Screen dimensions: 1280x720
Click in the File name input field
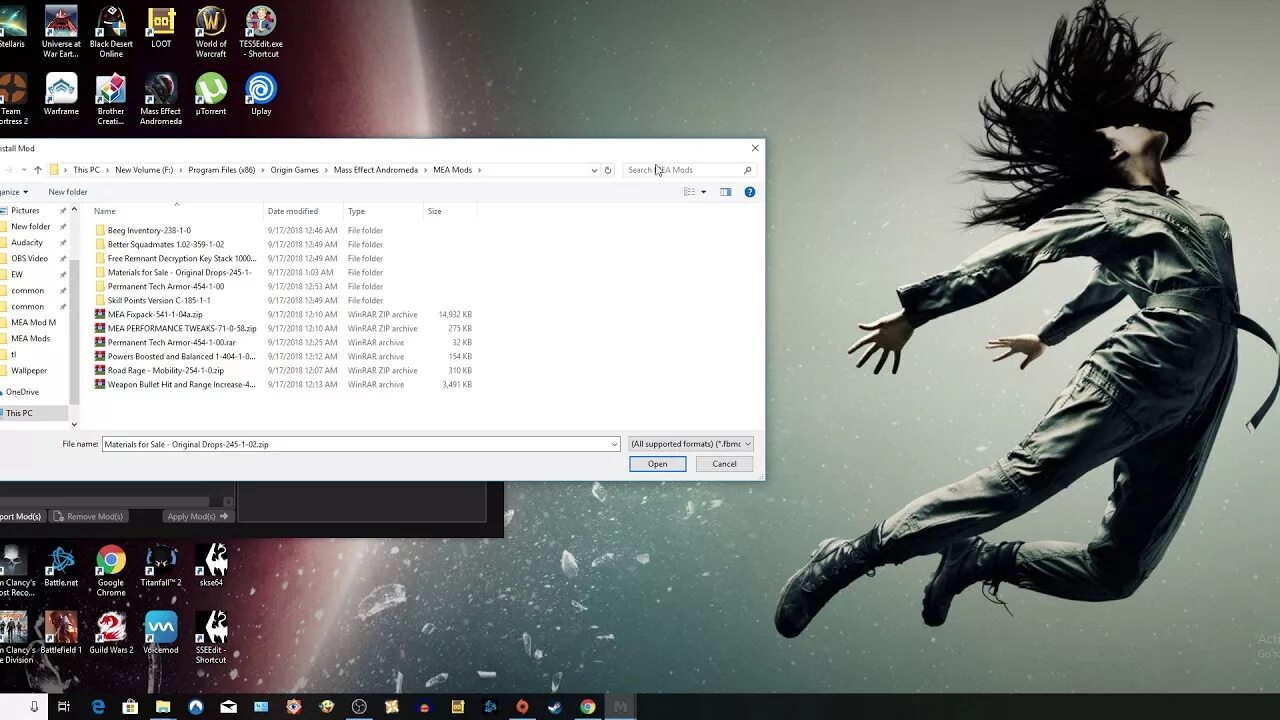click(356, 444)
